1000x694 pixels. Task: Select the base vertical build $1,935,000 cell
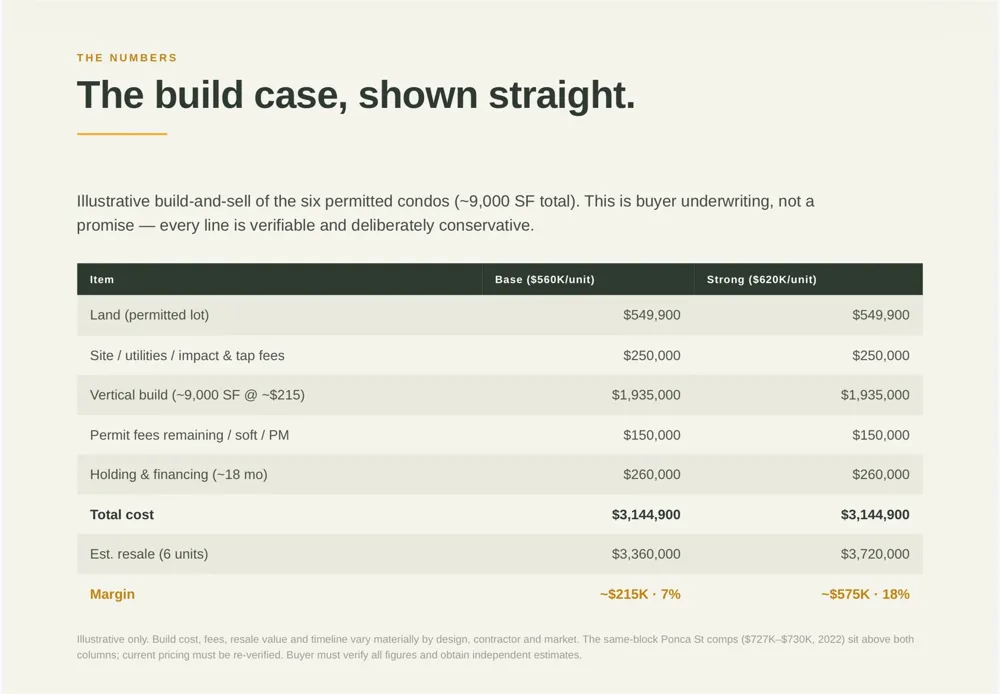[646, 395]
